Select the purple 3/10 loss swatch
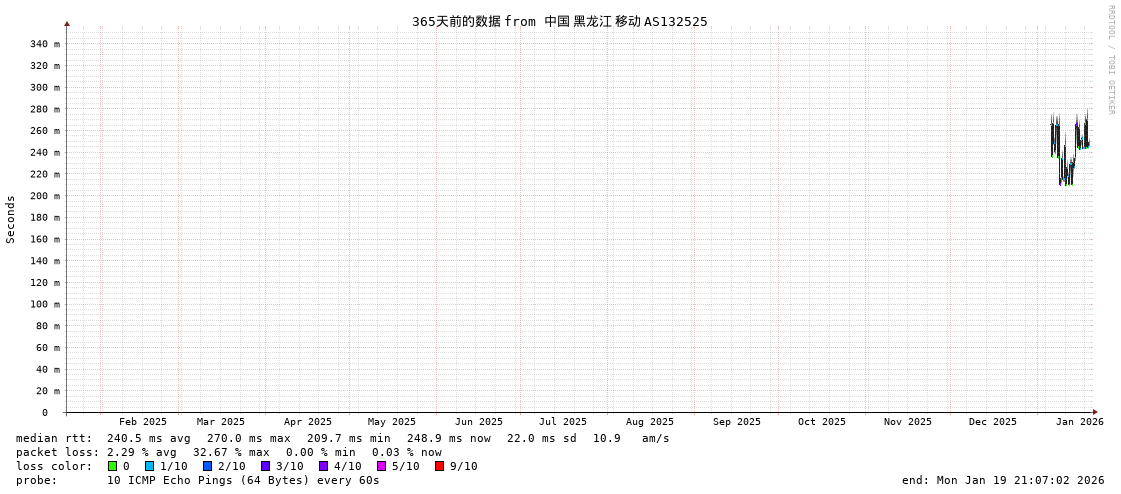Image resolution: width=1121 pixels, height=494 pixels. coord(266,466)
